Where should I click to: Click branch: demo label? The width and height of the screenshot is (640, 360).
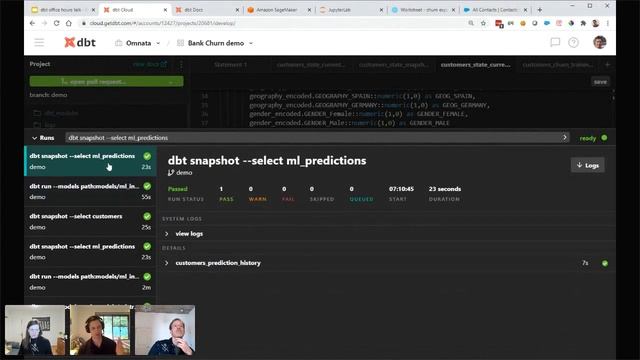(48, 95)
